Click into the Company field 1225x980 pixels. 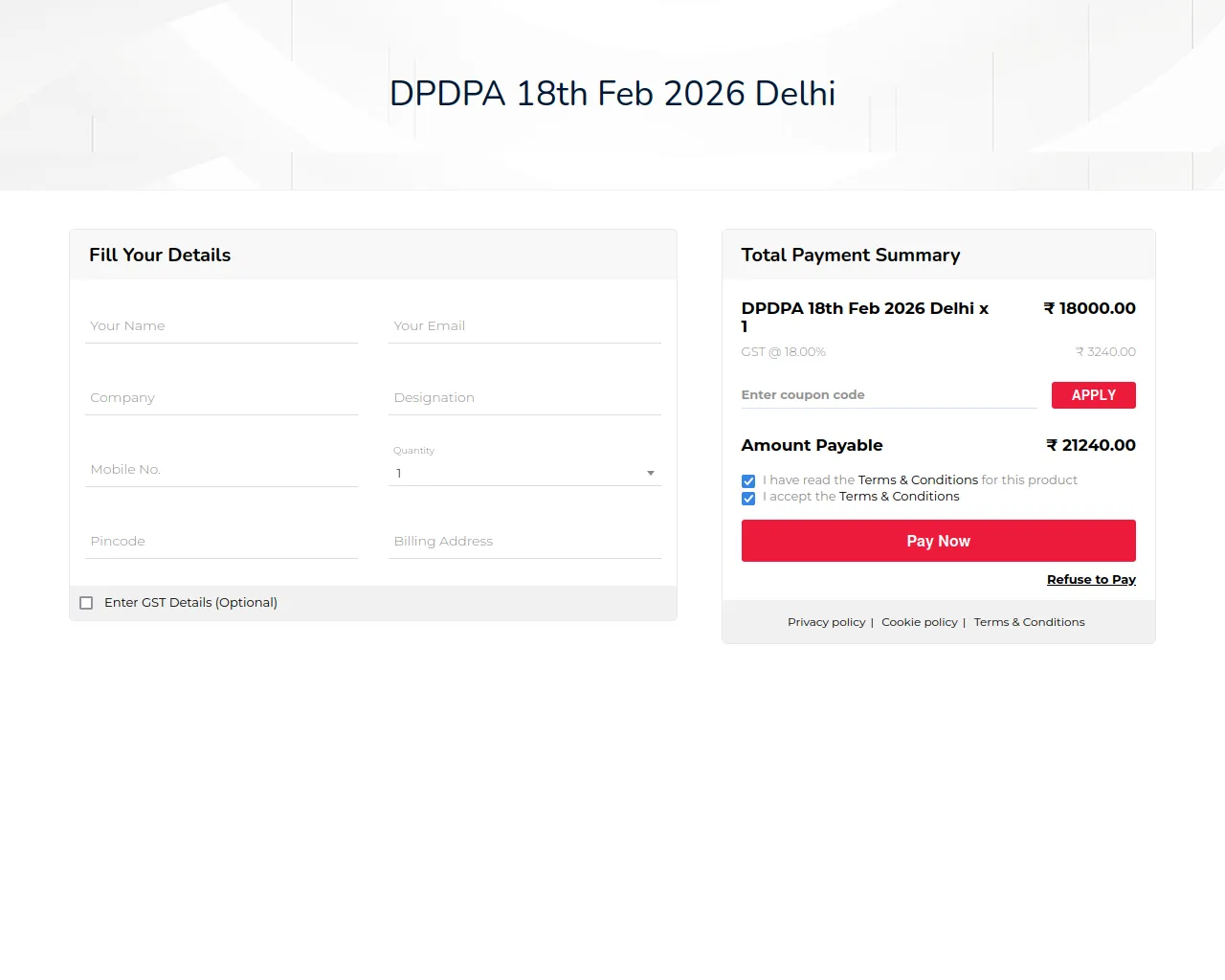[221, 398]
